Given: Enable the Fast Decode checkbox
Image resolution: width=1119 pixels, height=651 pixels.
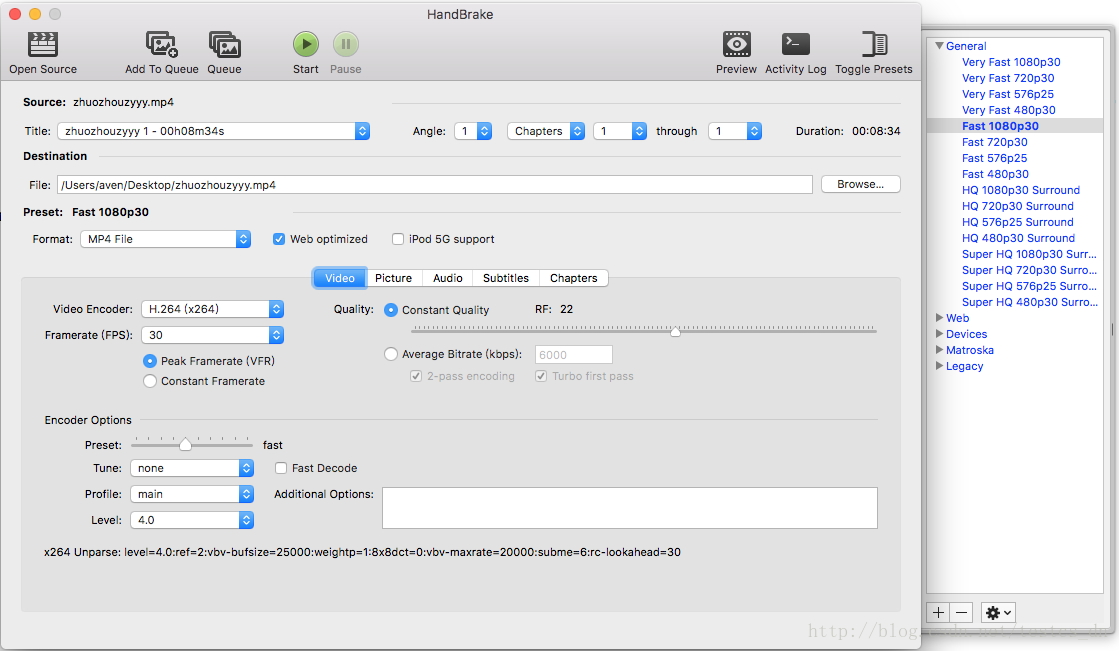Looking at the screenshot, I should [x=281, y=468].
